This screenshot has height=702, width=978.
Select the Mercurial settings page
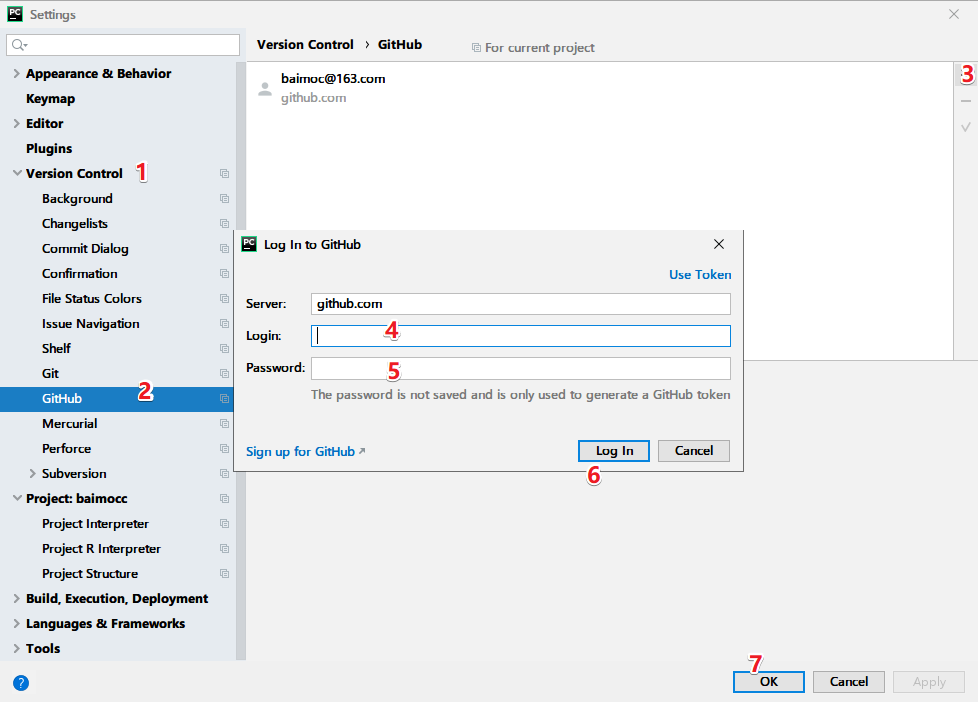point(69,424)
